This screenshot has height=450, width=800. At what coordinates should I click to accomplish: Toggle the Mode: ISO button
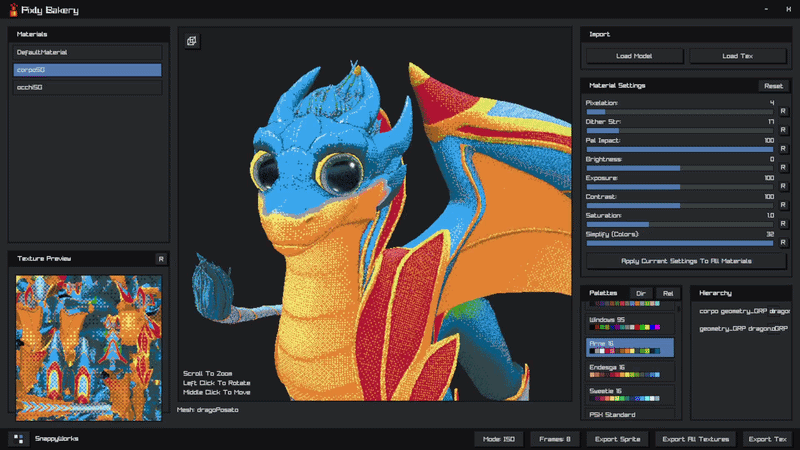click(x=499, y=439)
